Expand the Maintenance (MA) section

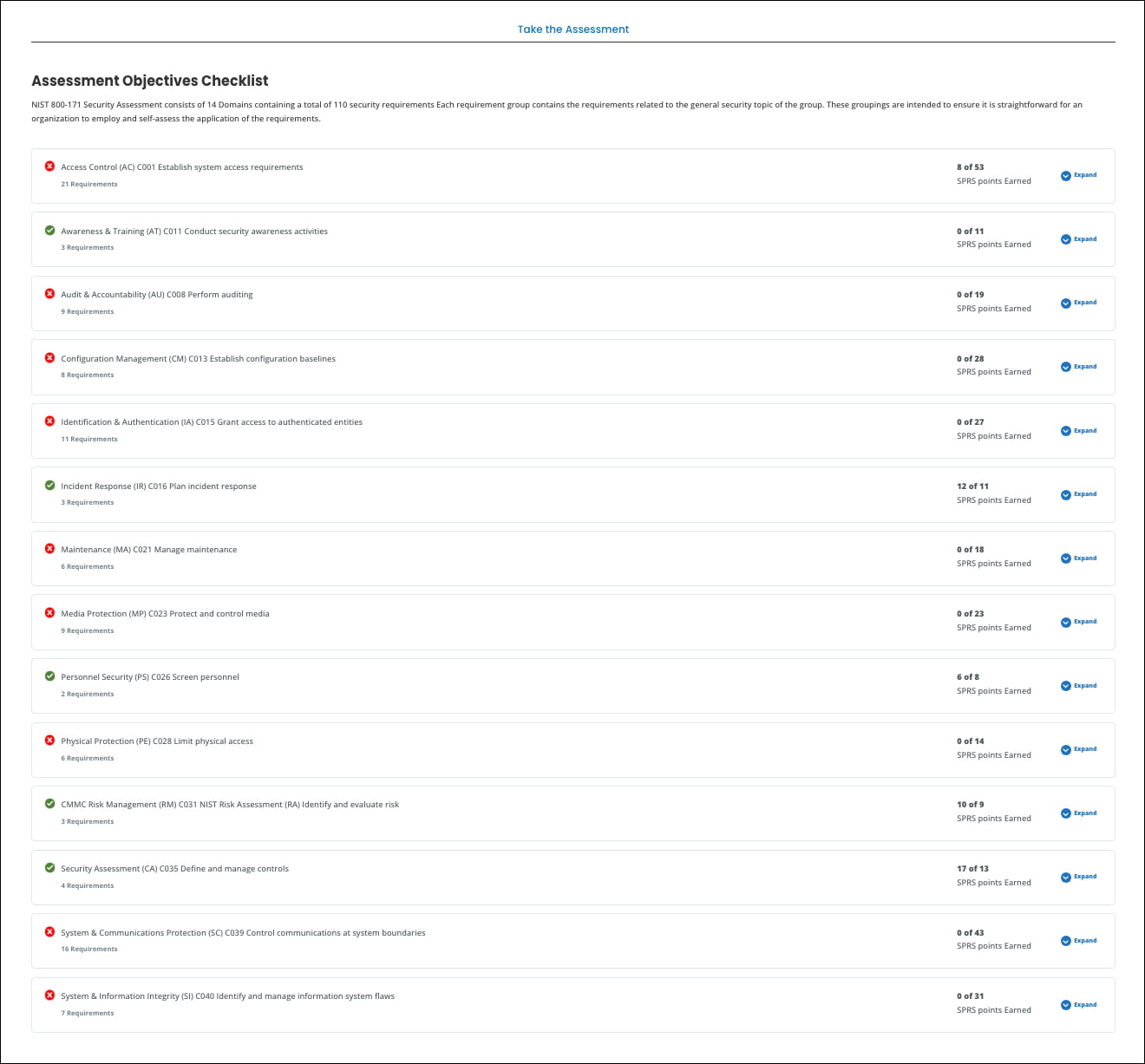(x=1078, y=558)
